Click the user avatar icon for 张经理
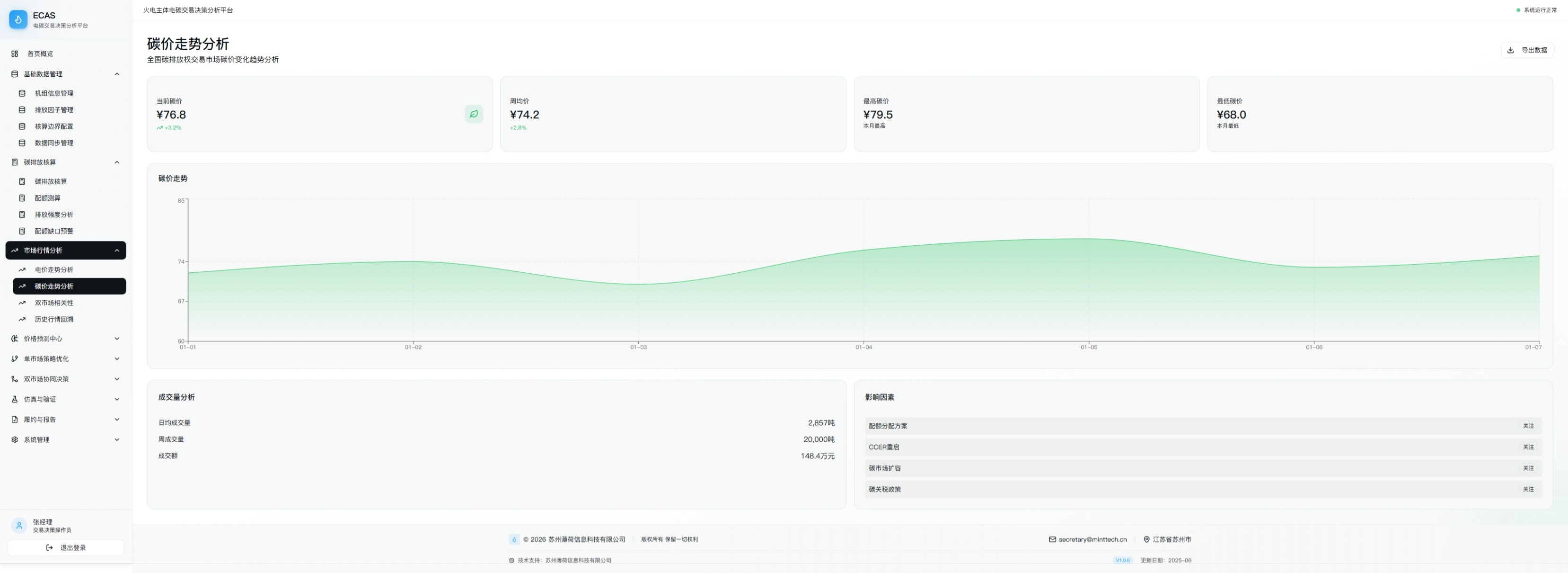This screenshot has width=1568, height=573. [x=19, y=526]
